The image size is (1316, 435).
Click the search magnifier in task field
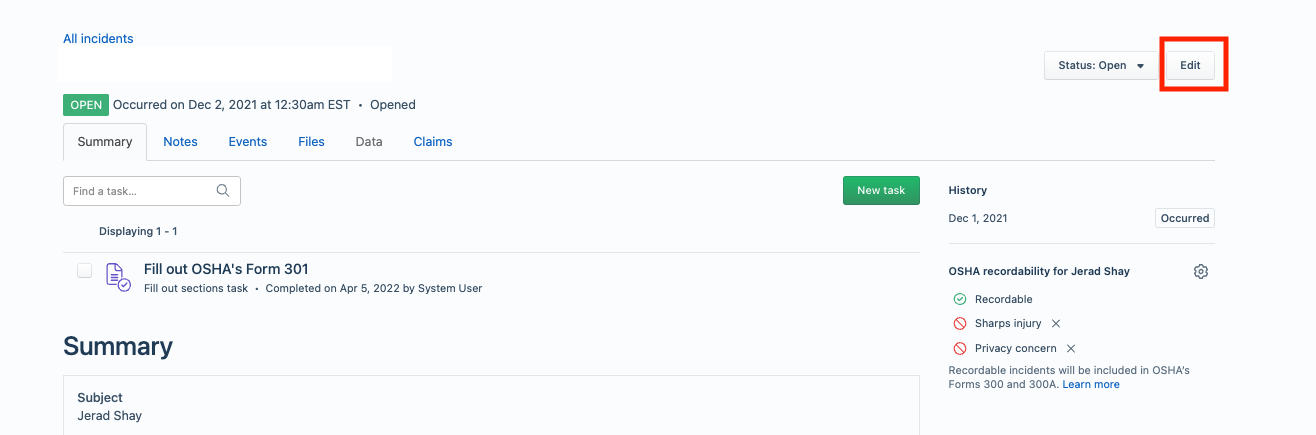pyautogui.click(x=223, y=191)
